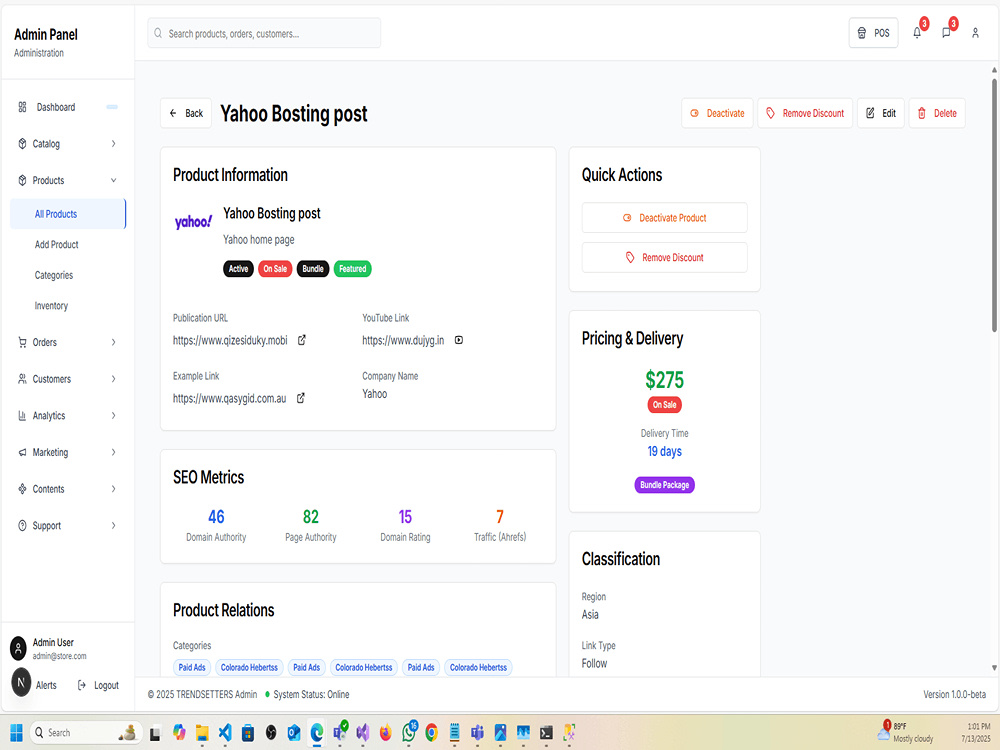The image size is (1000, 750).
Task: Open Inventory in the sidebar
Action: tap(51, 306)
